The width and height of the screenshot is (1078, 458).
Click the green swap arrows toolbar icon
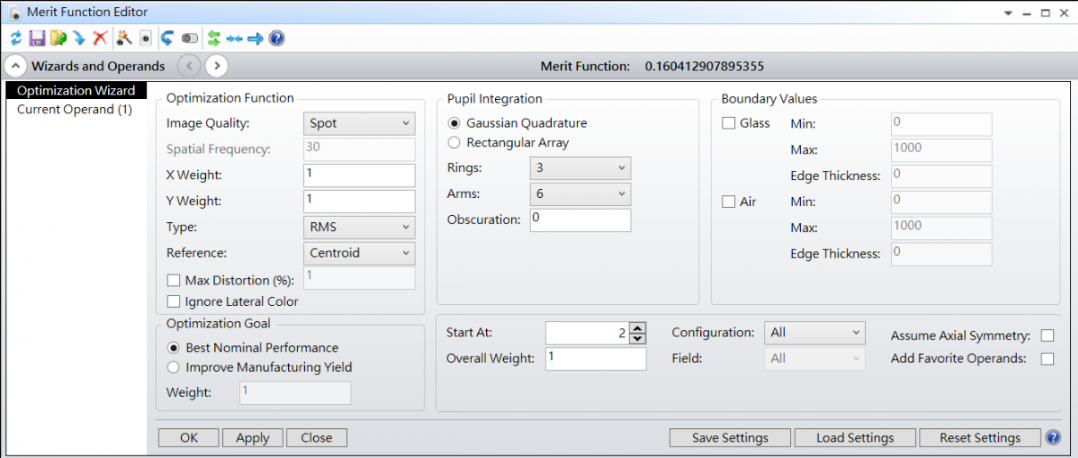(214, 38)
